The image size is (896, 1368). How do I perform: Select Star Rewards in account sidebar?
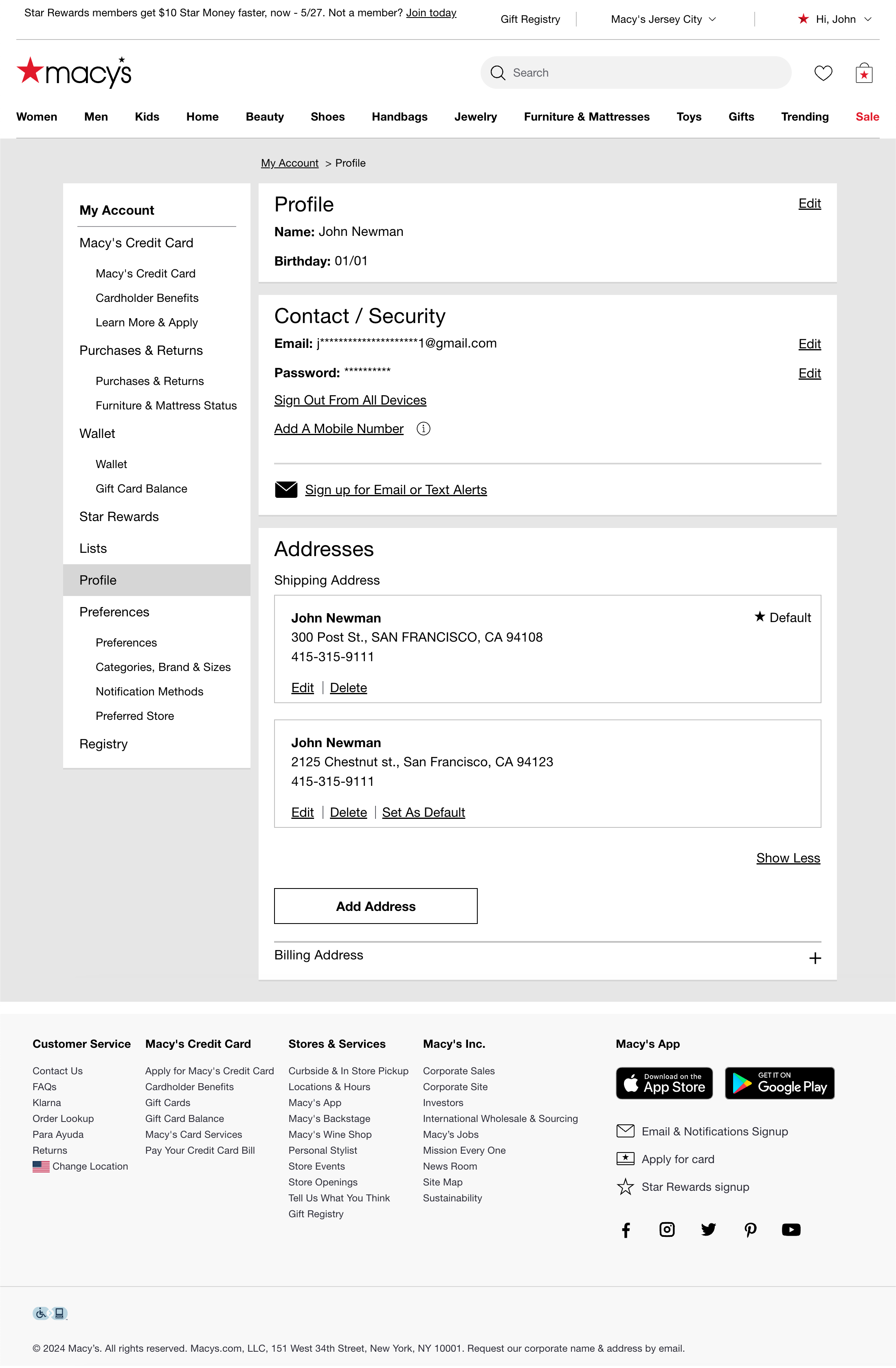pyautogui.click(x=119, y=517)
